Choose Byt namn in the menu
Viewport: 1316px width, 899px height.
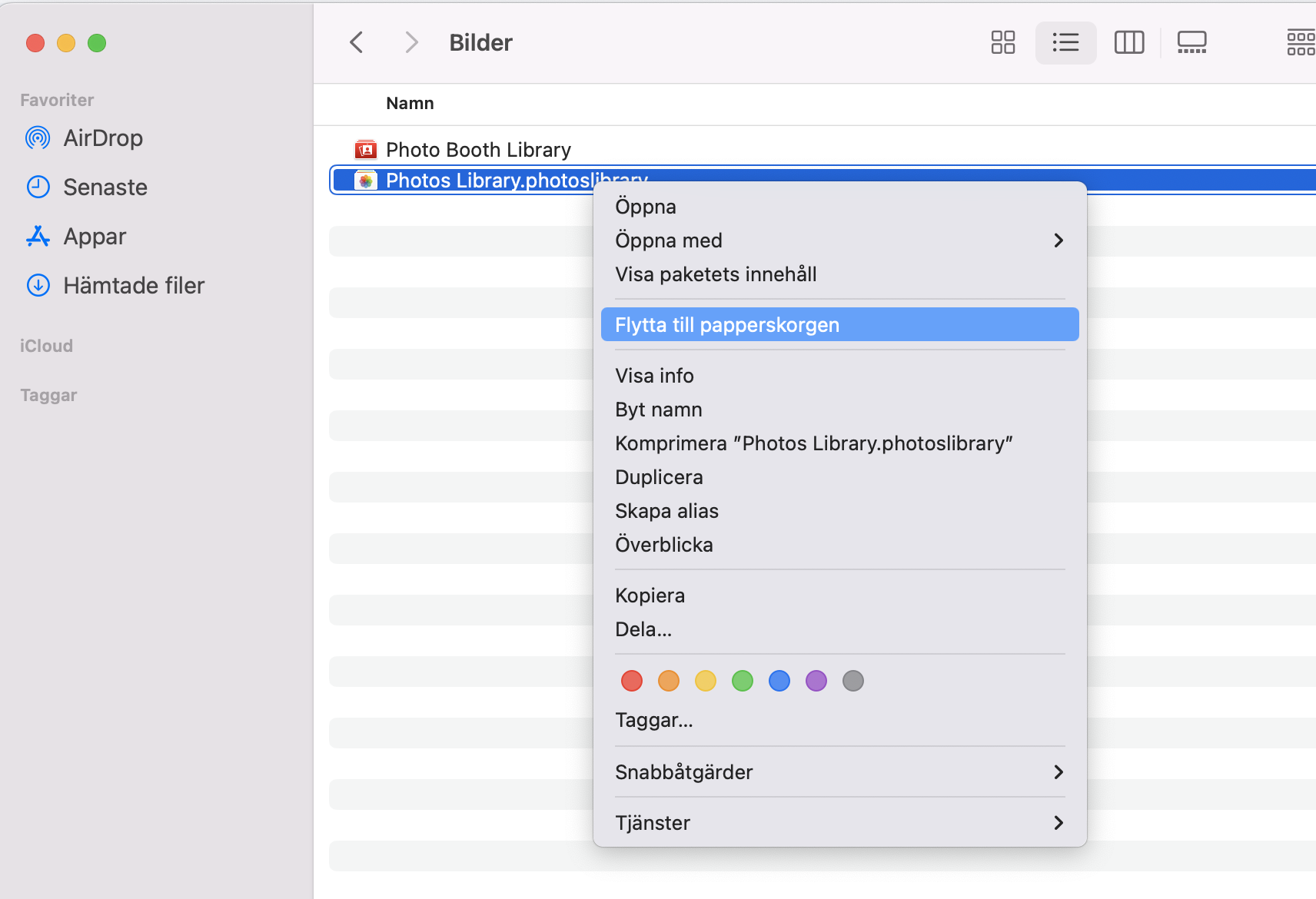click(x=839, y=410)
